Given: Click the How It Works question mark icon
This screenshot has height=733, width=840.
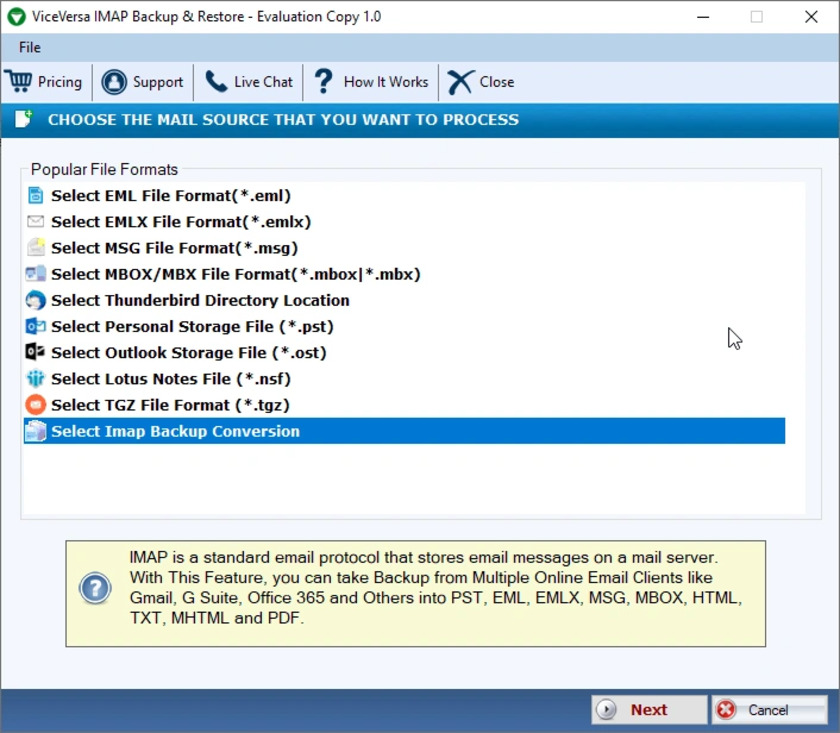Looking at the screenshot, I should (324, 81).
